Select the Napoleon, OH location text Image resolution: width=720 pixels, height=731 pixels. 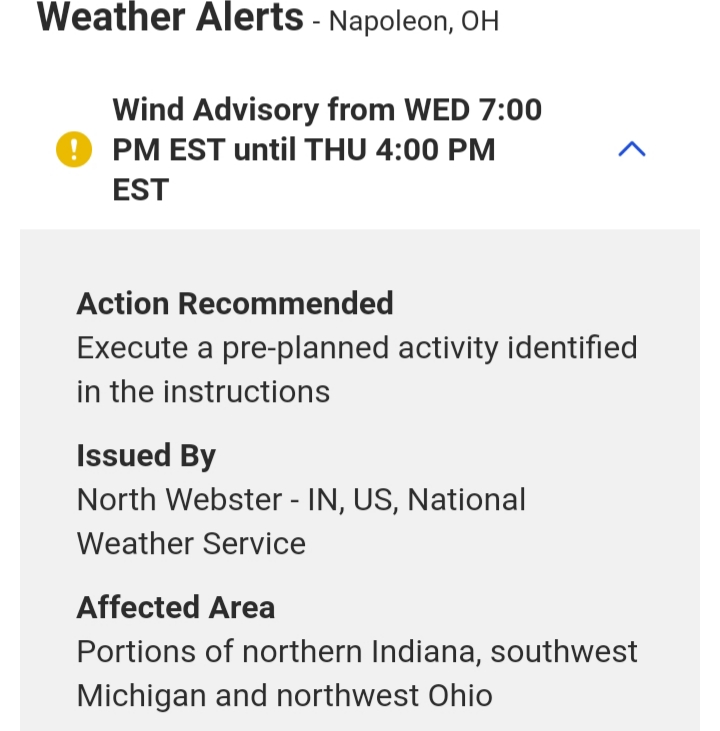point(413,20)
